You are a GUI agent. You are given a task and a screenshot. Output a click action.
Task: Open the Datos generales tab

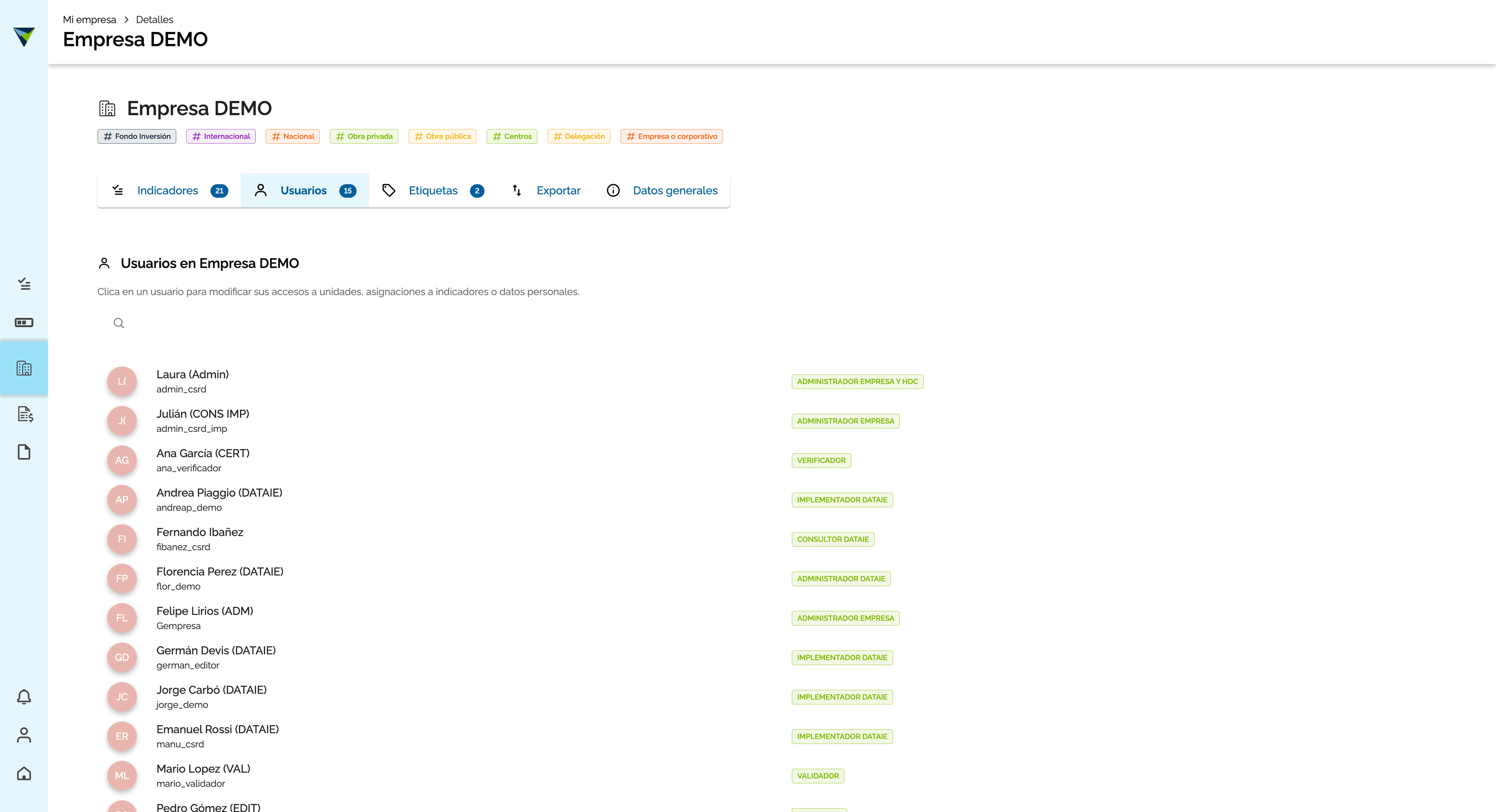[x=662, y=190]
